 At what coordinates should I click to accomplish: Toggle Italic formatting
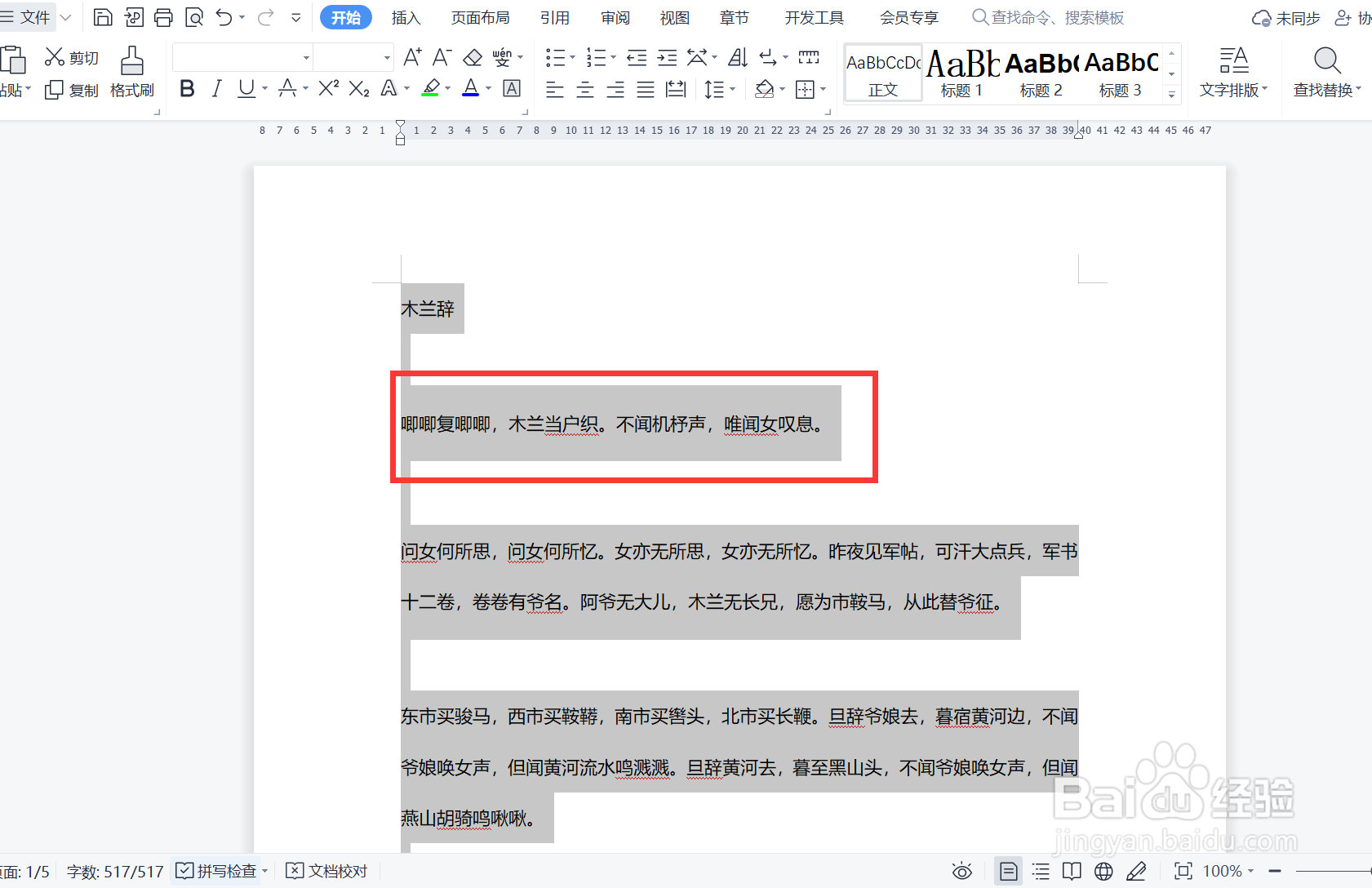[216, 89]
